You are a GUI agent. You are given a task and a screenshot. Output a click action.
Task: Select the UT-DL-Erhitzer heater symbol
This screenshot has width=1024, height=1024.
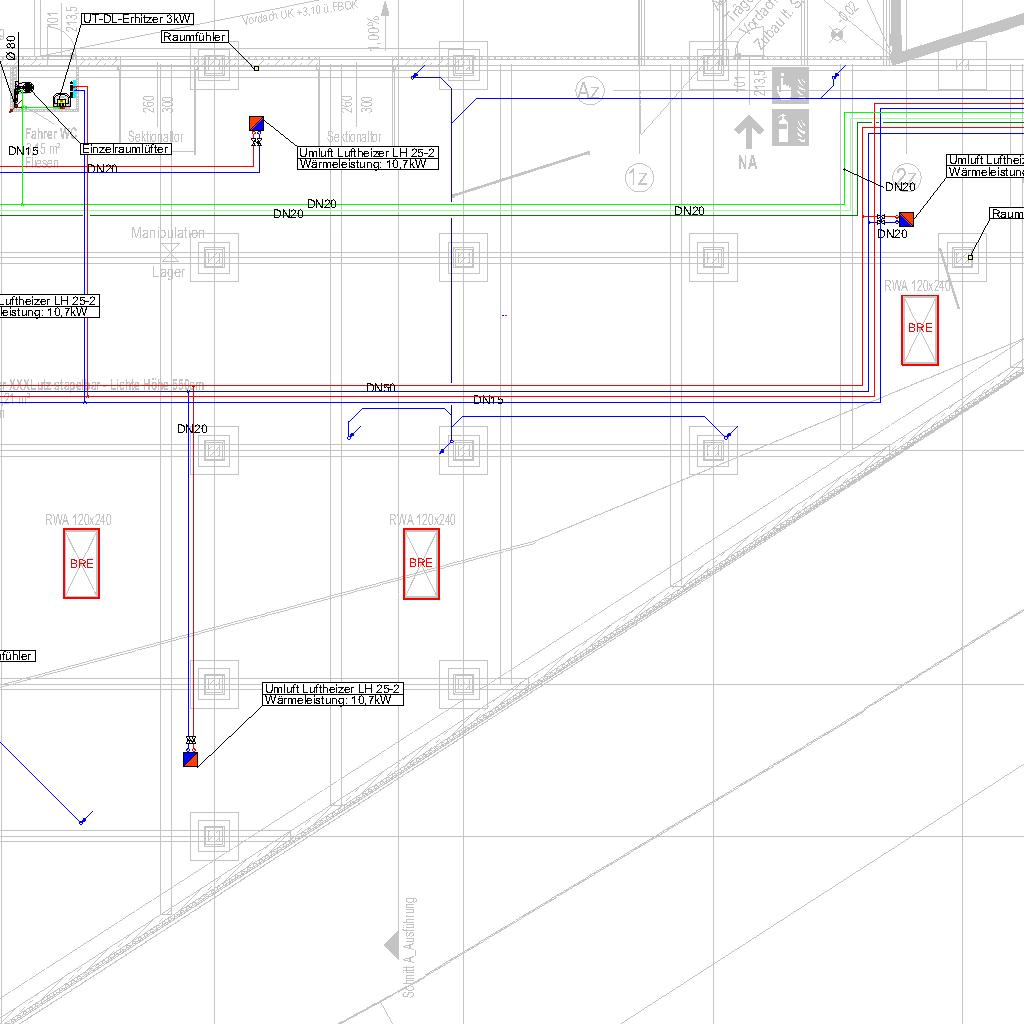point(63,99)
